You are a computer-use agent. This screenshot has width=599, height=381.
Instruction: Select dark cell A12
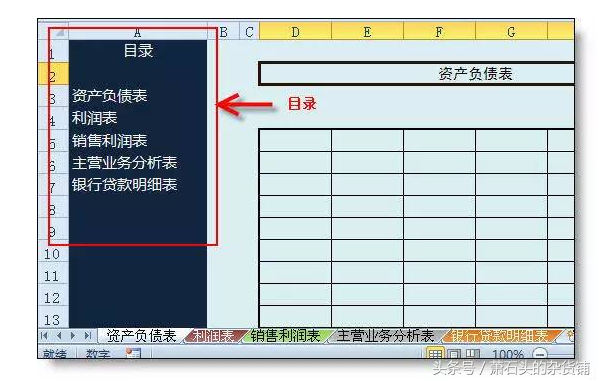[x=138, y=295]
